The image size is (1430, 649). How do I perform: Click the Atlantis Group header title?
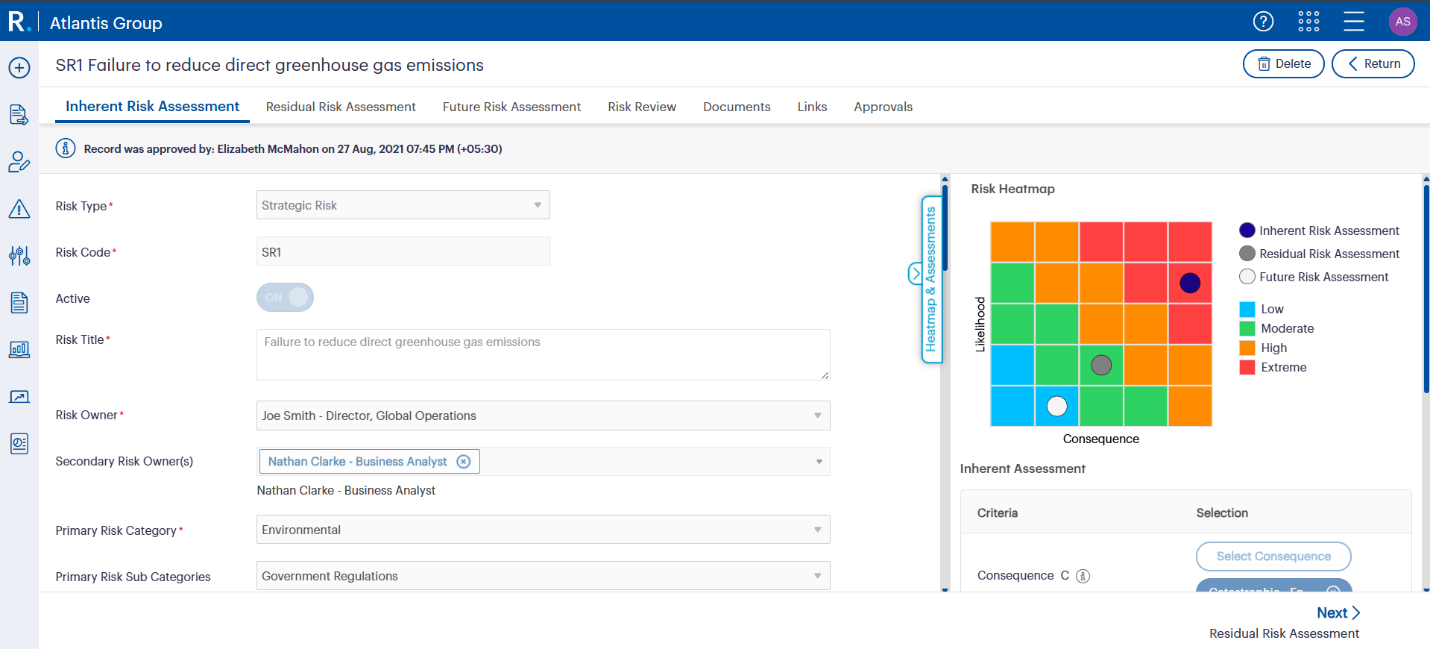click(x=106, y=22)
